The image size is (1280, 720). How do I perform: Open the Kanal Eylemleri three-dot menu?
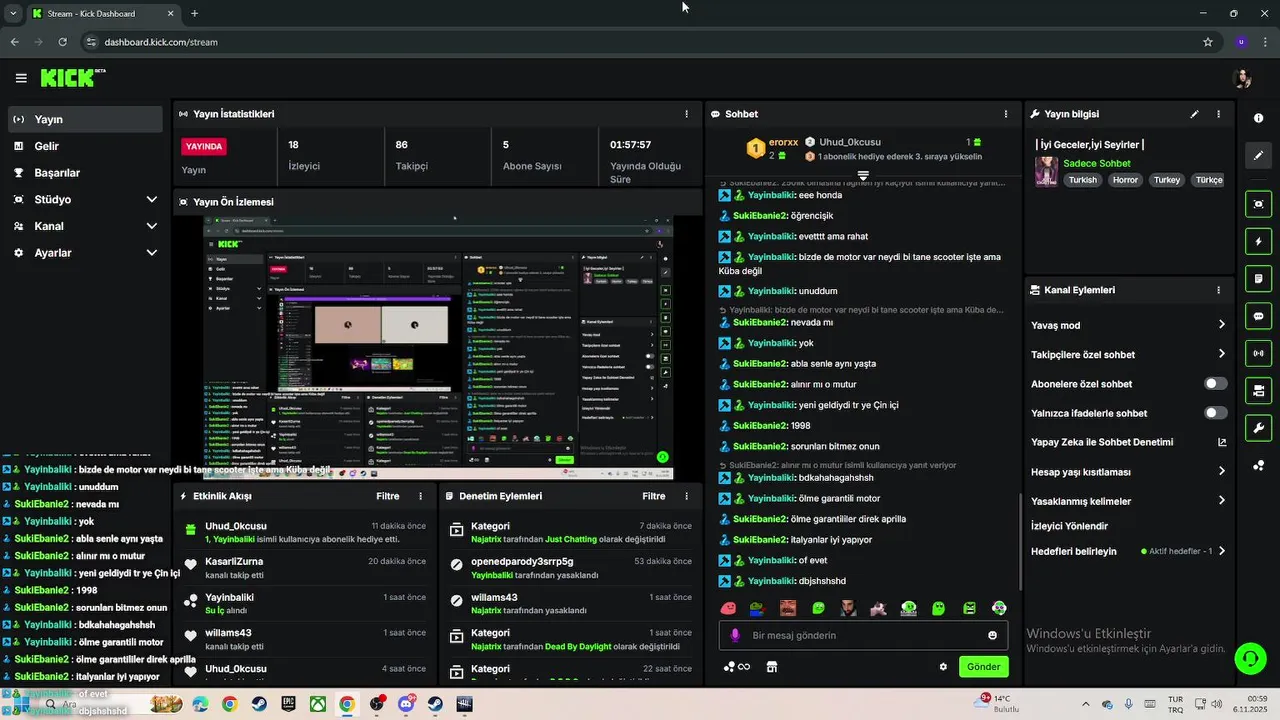click(1218, 290)
